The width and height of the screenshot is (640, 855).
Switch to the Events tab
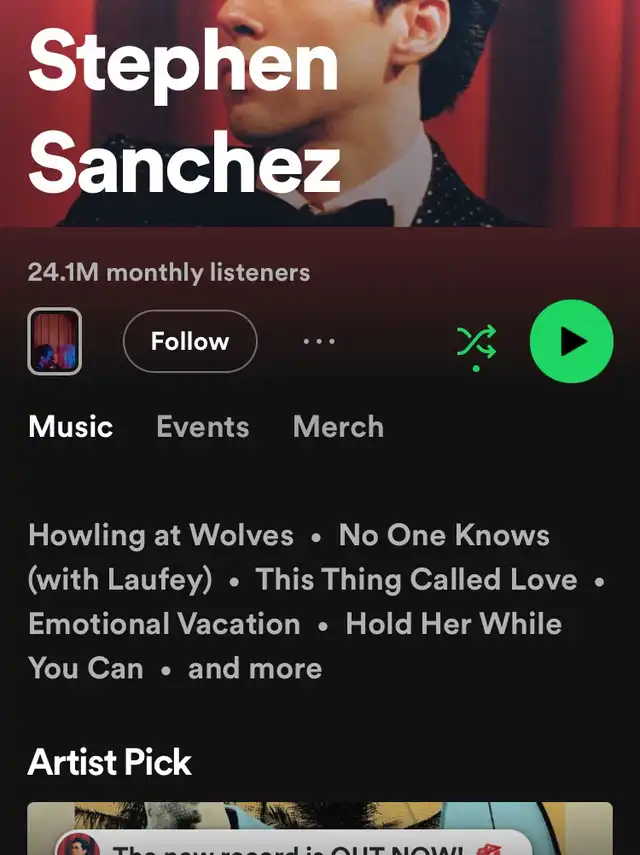203,426
